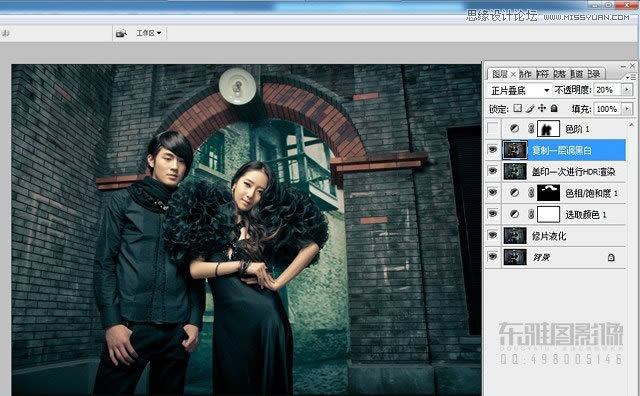Open the 不透明度 slider arrow
Viewport: 640px width, 396px height.
[627, 89]
